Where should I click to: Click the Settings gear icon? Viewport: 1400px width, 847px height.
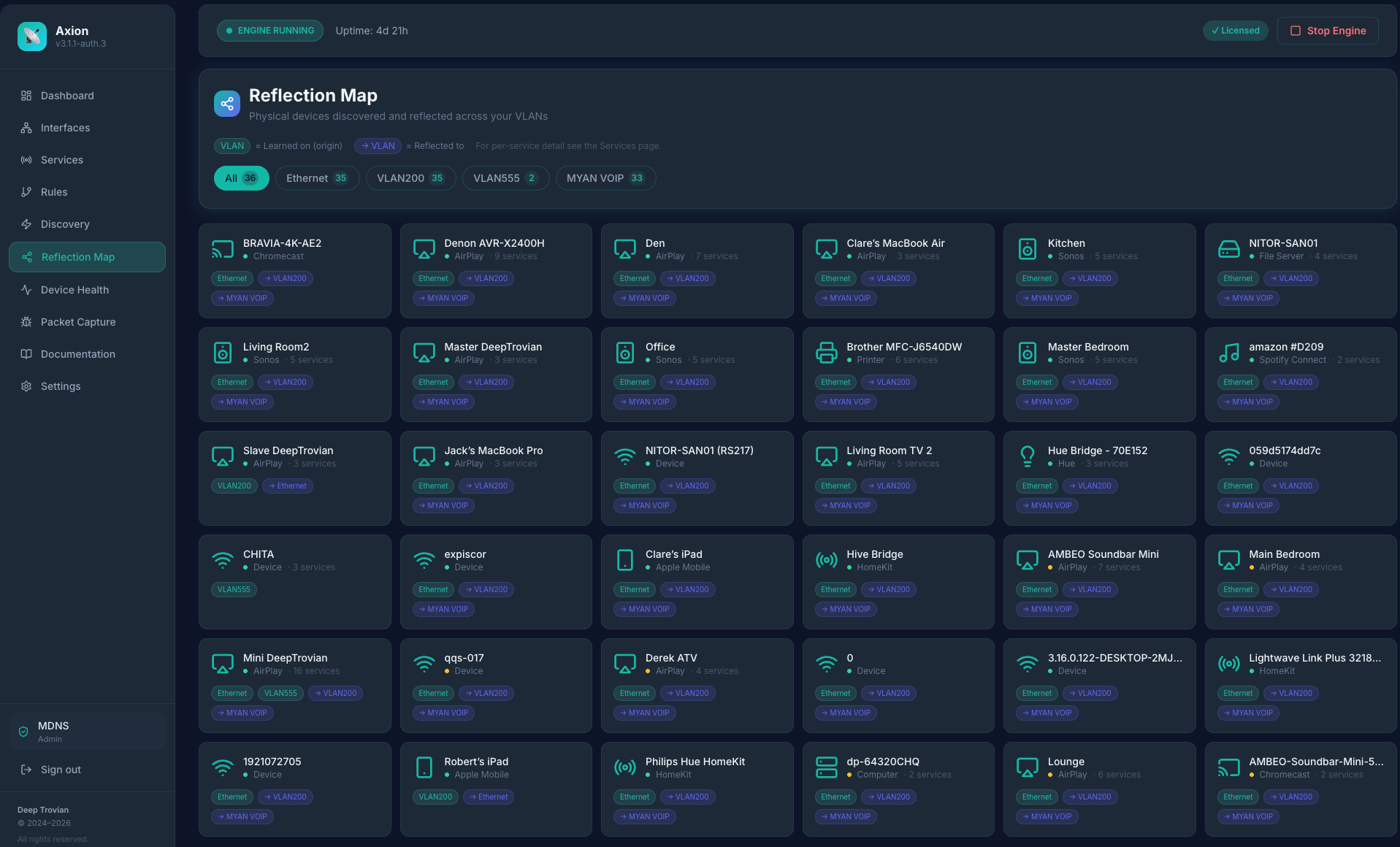[26, 386]
